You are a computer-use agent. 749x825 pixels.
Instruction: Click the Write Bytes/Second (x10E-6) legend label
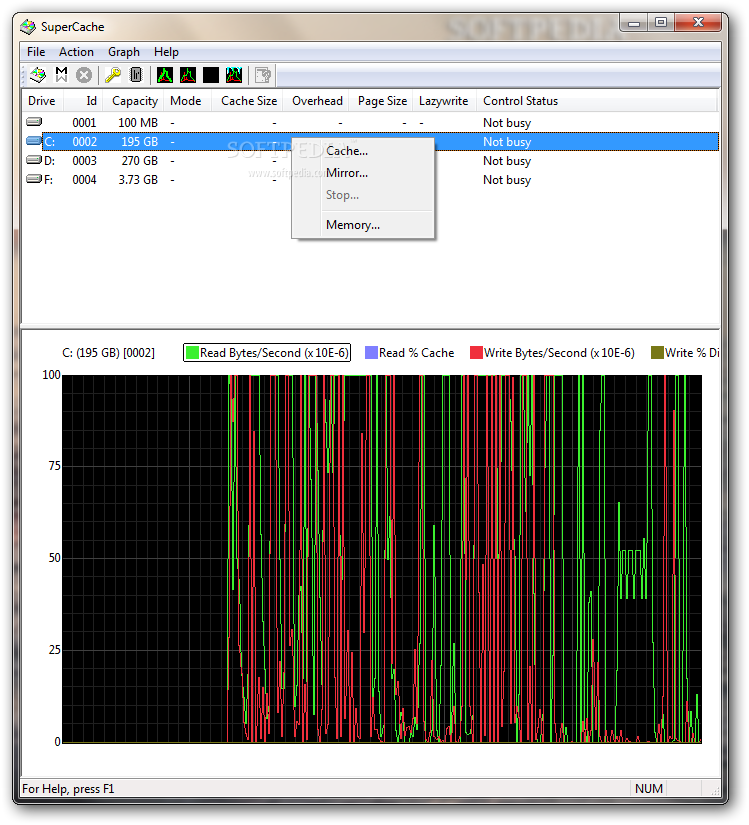point(559,353)
